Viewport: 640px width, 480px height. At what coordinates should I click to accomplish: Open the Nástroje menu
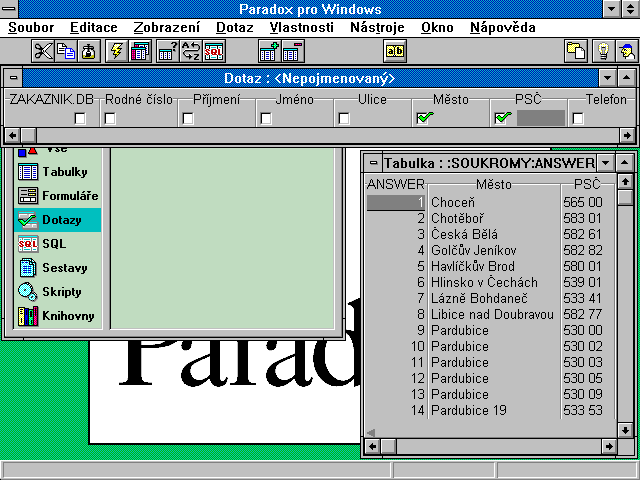coord(378,28)
